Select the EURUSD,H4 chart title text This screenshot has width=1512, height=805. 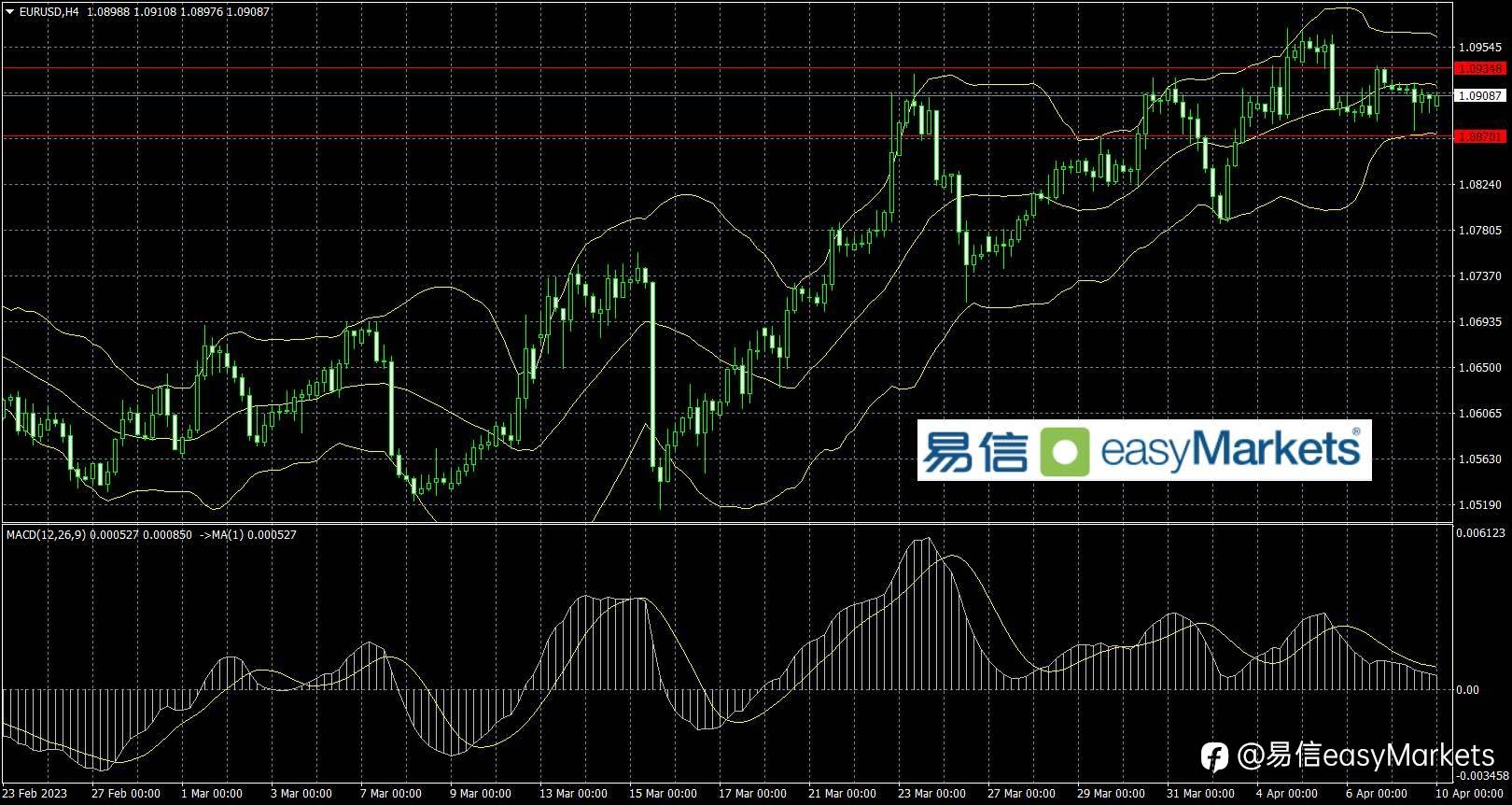[x=49, y=11]
